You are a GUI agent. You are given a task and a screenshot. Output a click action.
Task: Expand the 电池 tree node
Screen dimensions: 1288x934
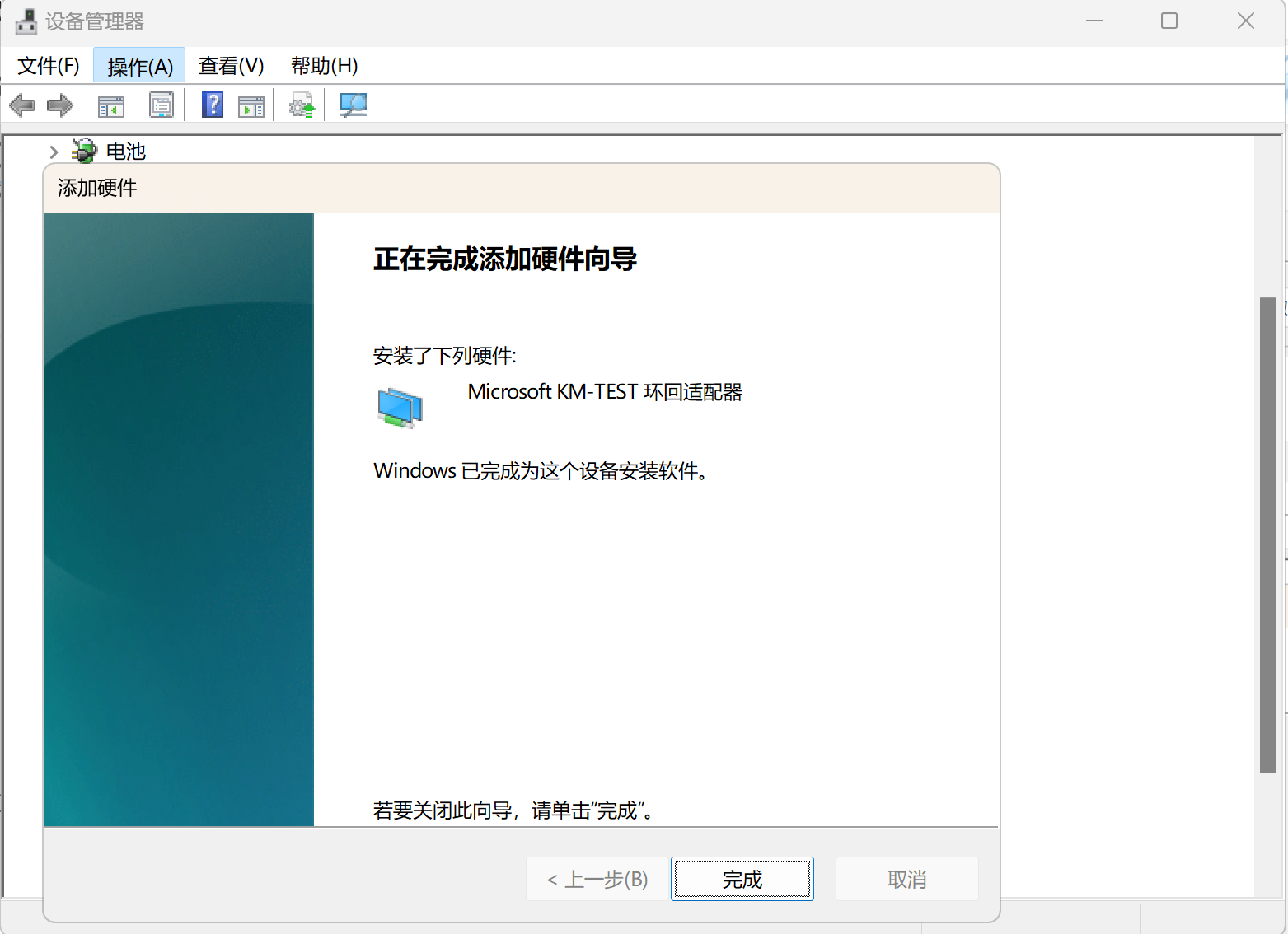54,152
